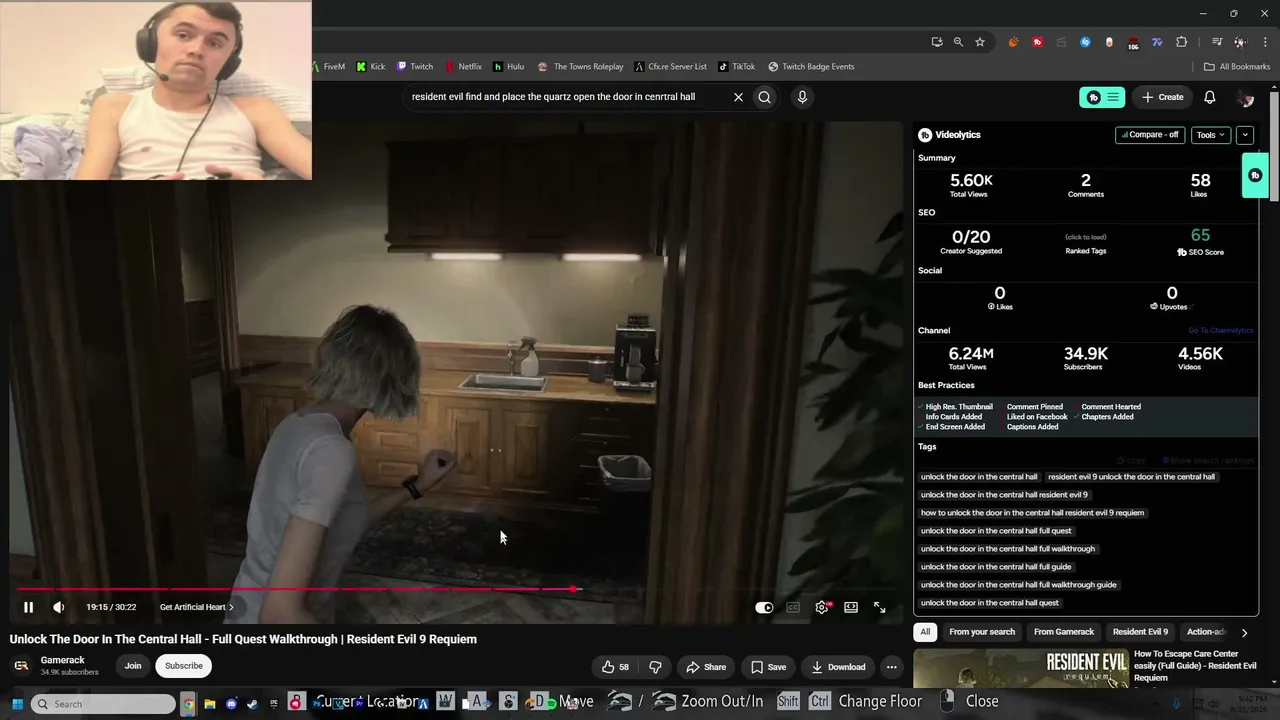Viewport: 1280px width, 720px height.
Task: Open the TubeBuddy side tab
Action: pyautogui.click(x=1255, y=176)
